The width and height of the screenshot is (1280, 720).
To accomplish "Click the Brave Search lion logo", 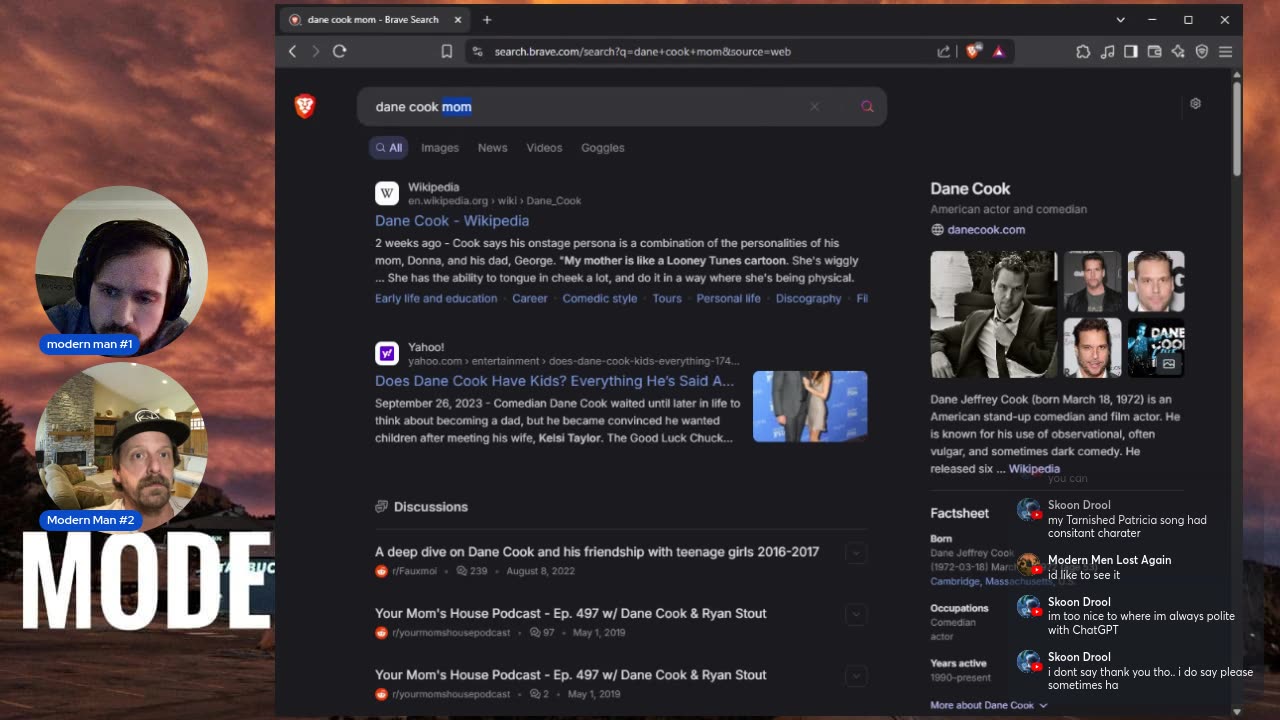I will point(305,106).
